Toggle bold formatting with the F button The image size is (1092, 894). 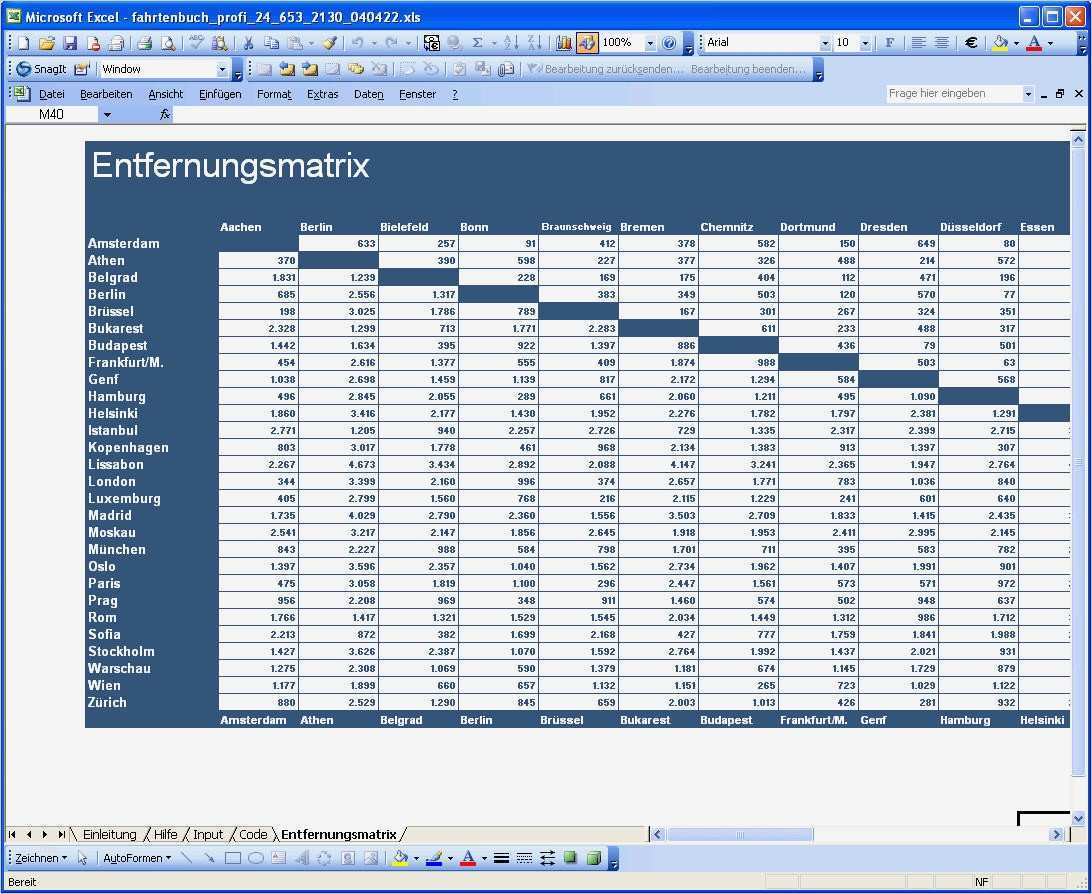tap(889, 43)
